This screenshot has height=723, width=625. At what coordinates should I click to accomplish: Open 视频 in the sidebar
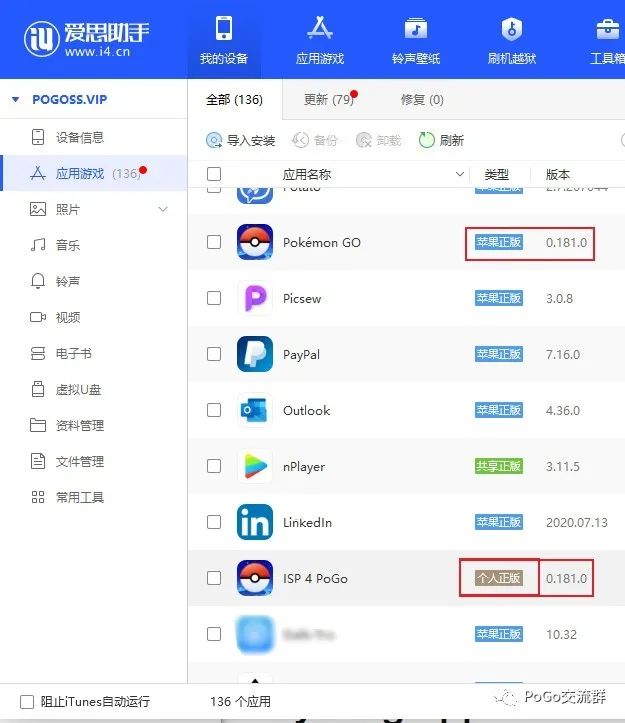94,317
